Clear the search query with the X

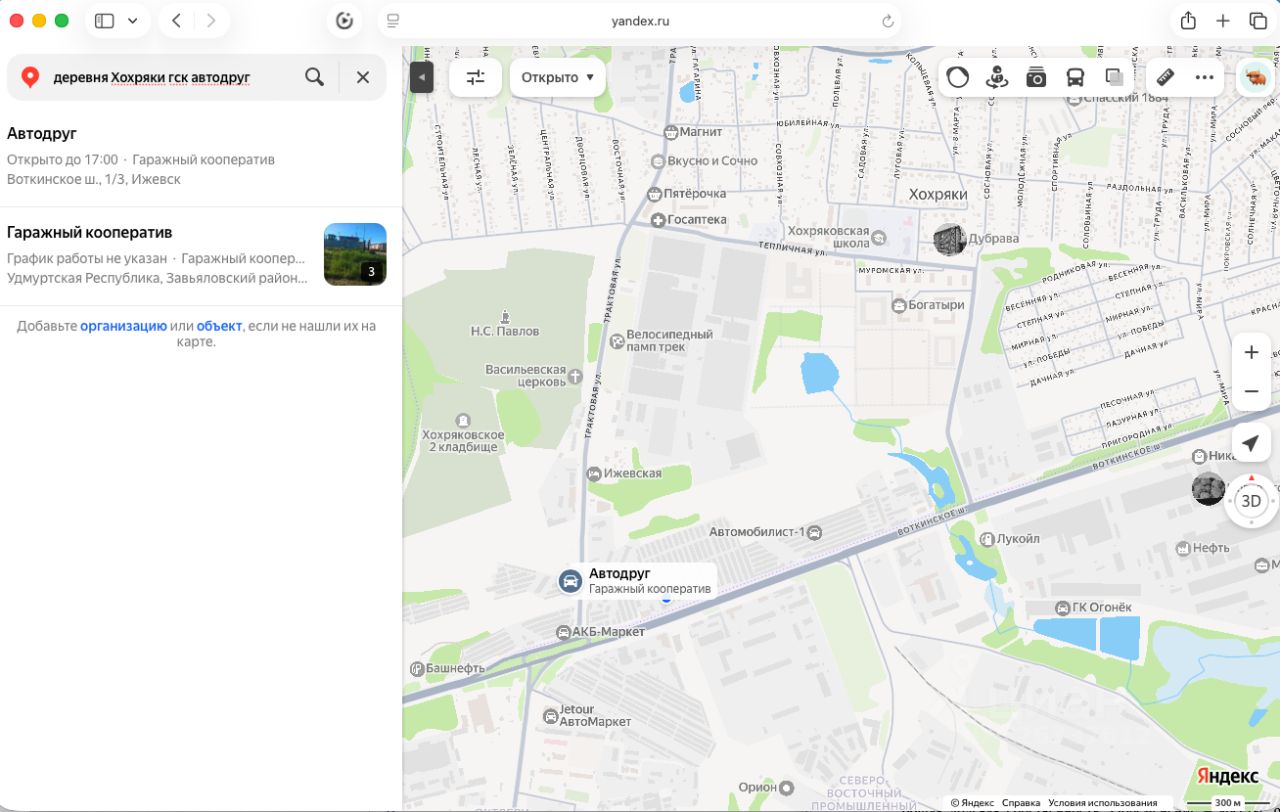[x=363, y=77]
